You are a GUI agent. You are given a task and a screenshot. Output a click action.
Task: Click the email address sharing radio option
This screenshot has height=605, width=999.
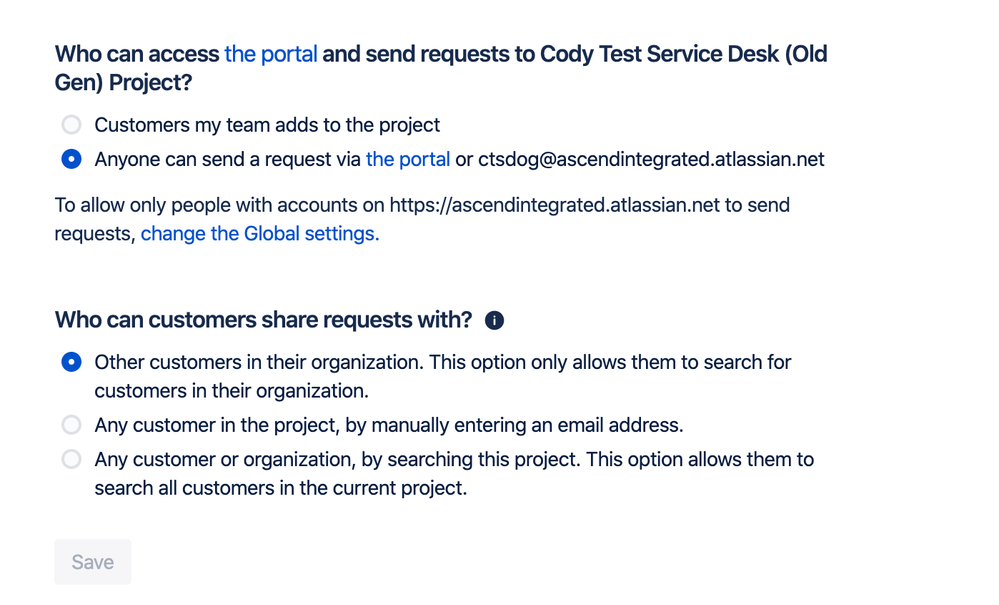(x=71, y=424)
